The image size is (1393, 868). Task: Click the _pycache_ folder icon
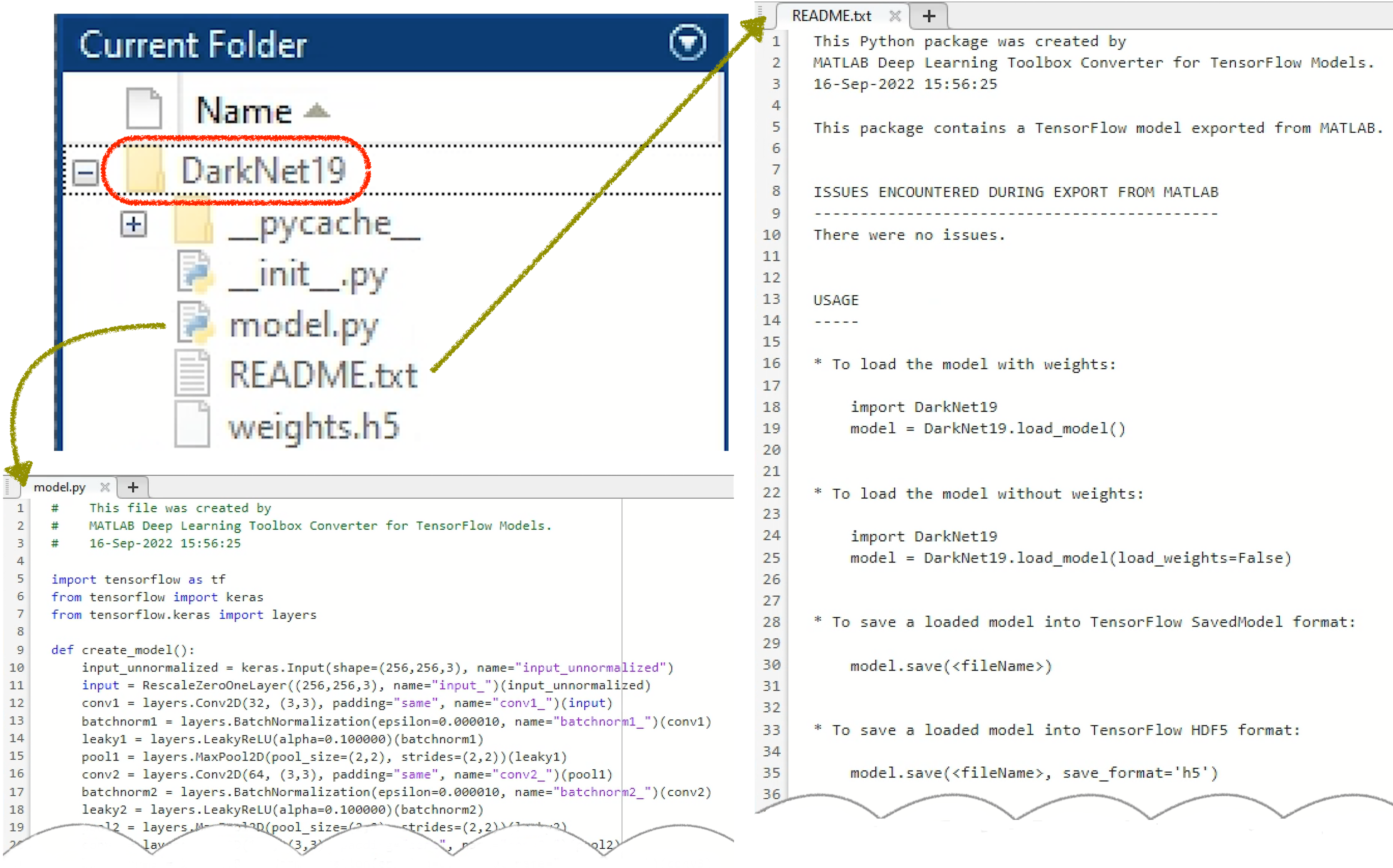193,224
